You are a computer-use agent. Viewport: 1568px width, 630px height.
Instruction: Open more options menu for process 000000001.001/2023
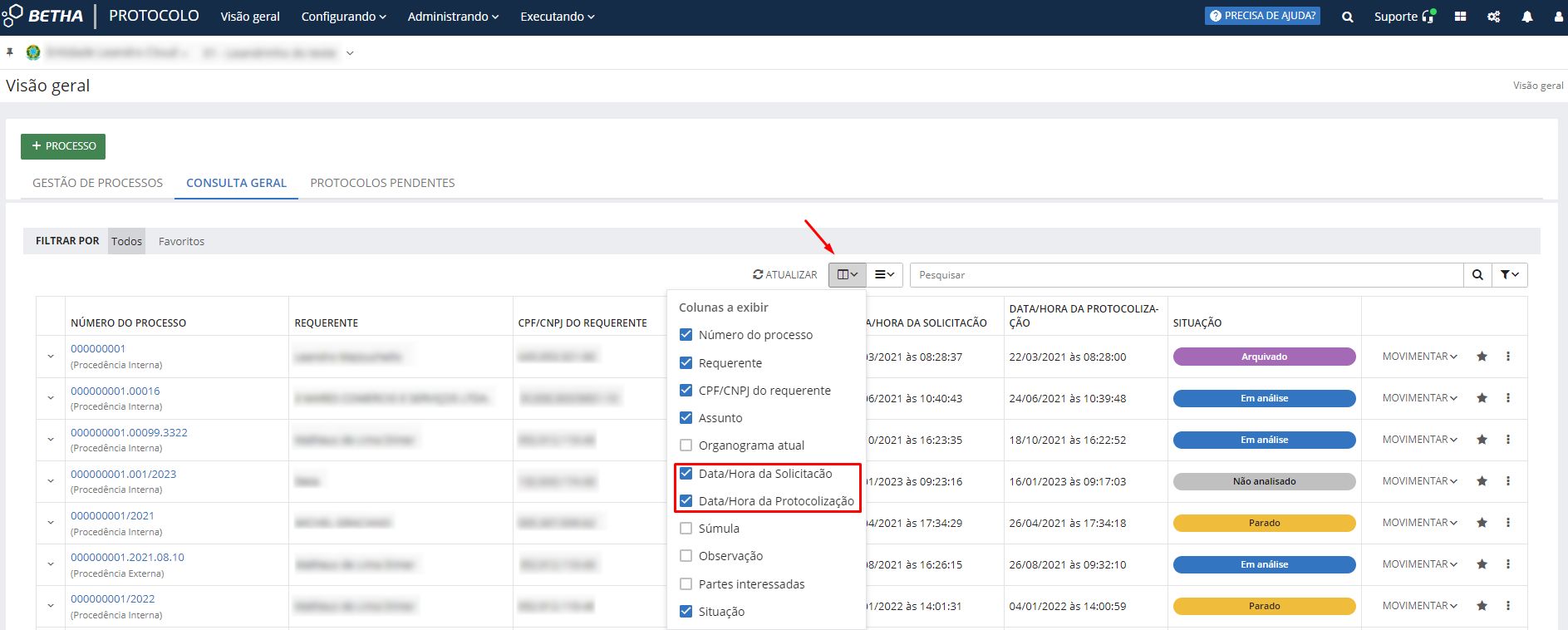point(1508,481)
